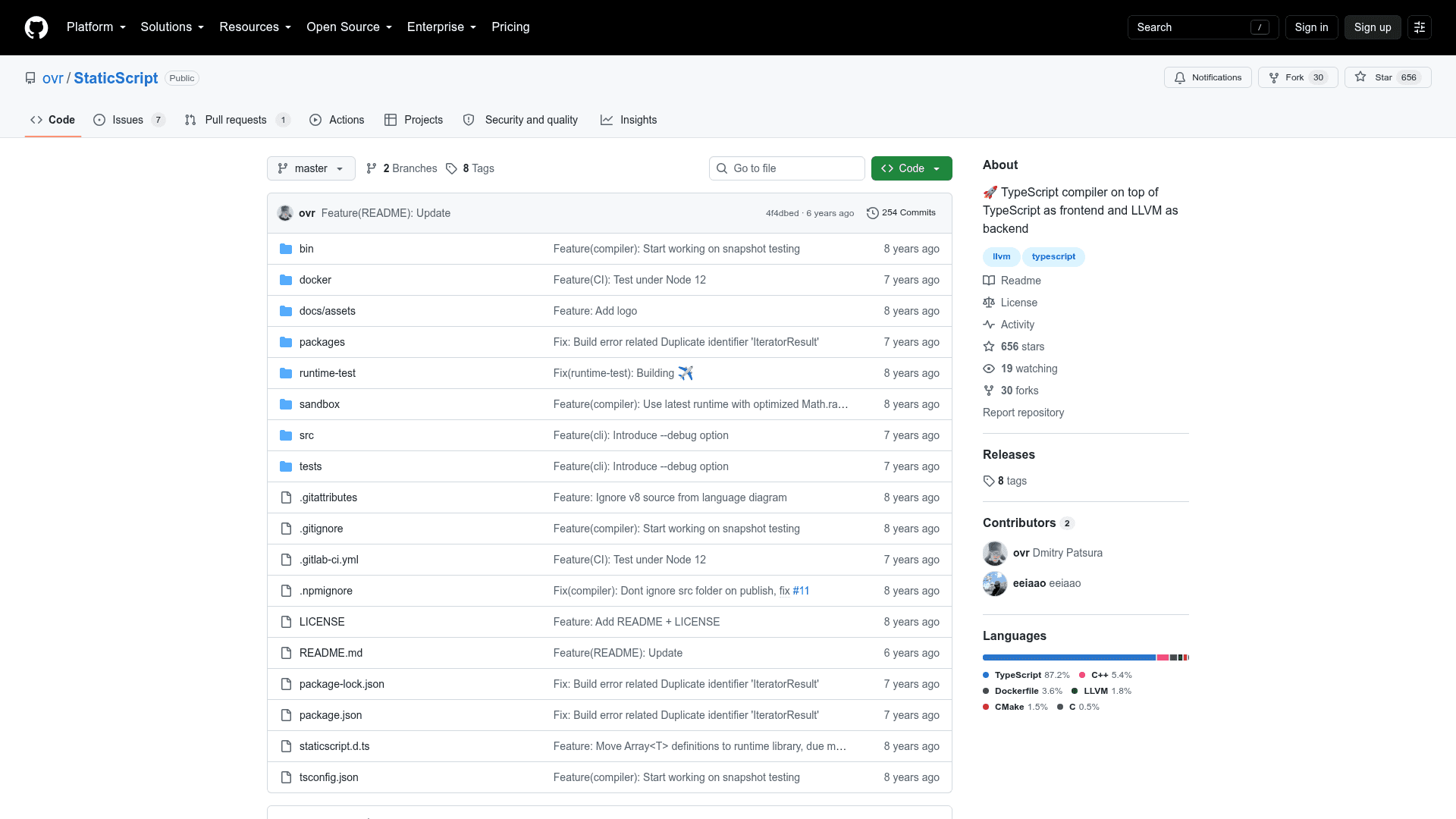Click the typescript topic tag
Viewport: 1456px width, 819px height.
coord(1053,257)
